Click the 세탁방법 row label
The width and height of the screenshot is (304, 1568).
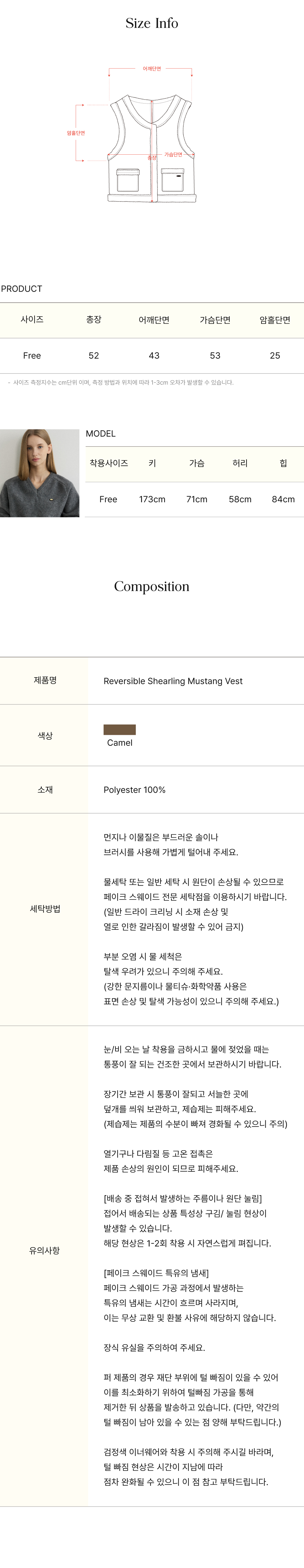click(x=45, y=909)
